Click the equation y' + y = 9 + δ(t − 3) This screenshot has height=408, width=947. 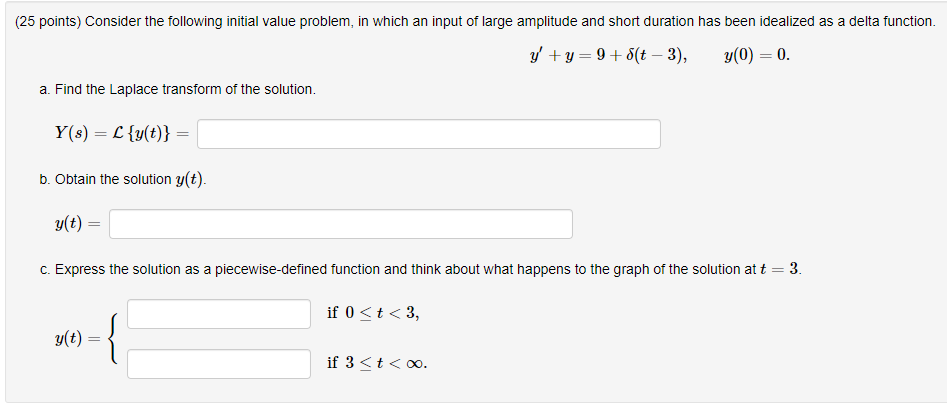pos(608,56)
